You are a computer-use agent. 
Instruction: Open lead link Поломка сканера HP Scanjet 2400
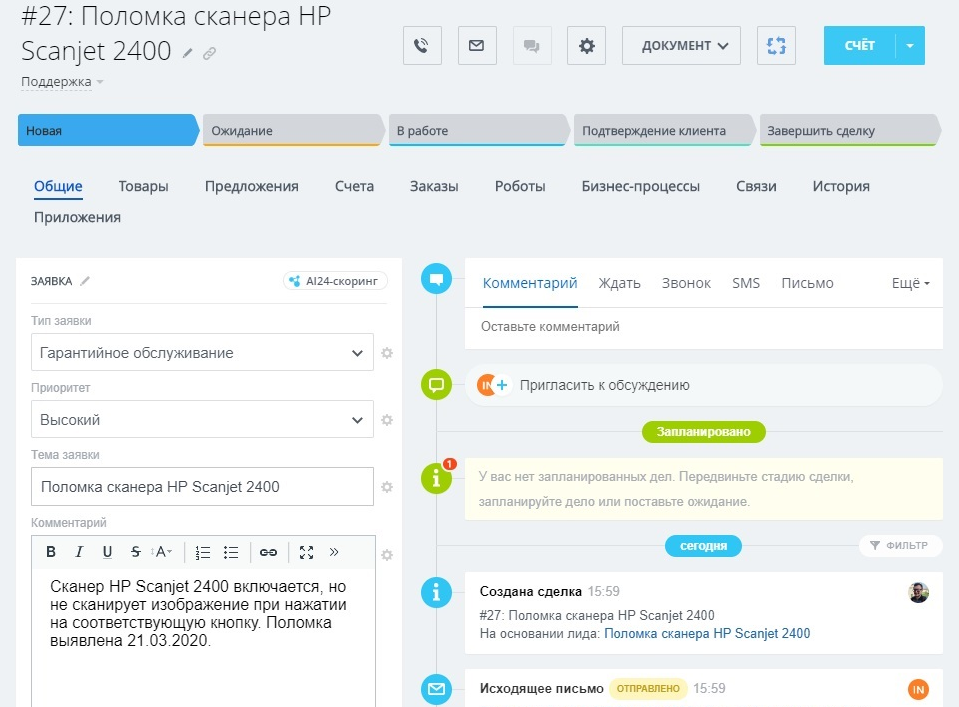pyautogui.click(x=707, y=634)
